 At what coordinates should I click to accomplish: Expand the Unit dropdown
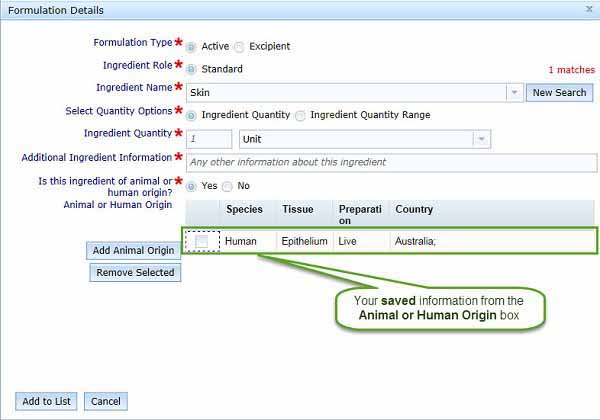pos(481,139)
